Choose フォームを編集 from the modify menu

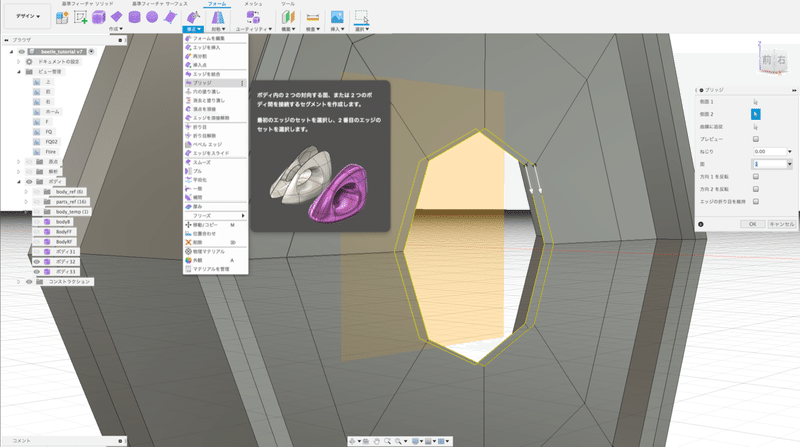pos(215,38)
